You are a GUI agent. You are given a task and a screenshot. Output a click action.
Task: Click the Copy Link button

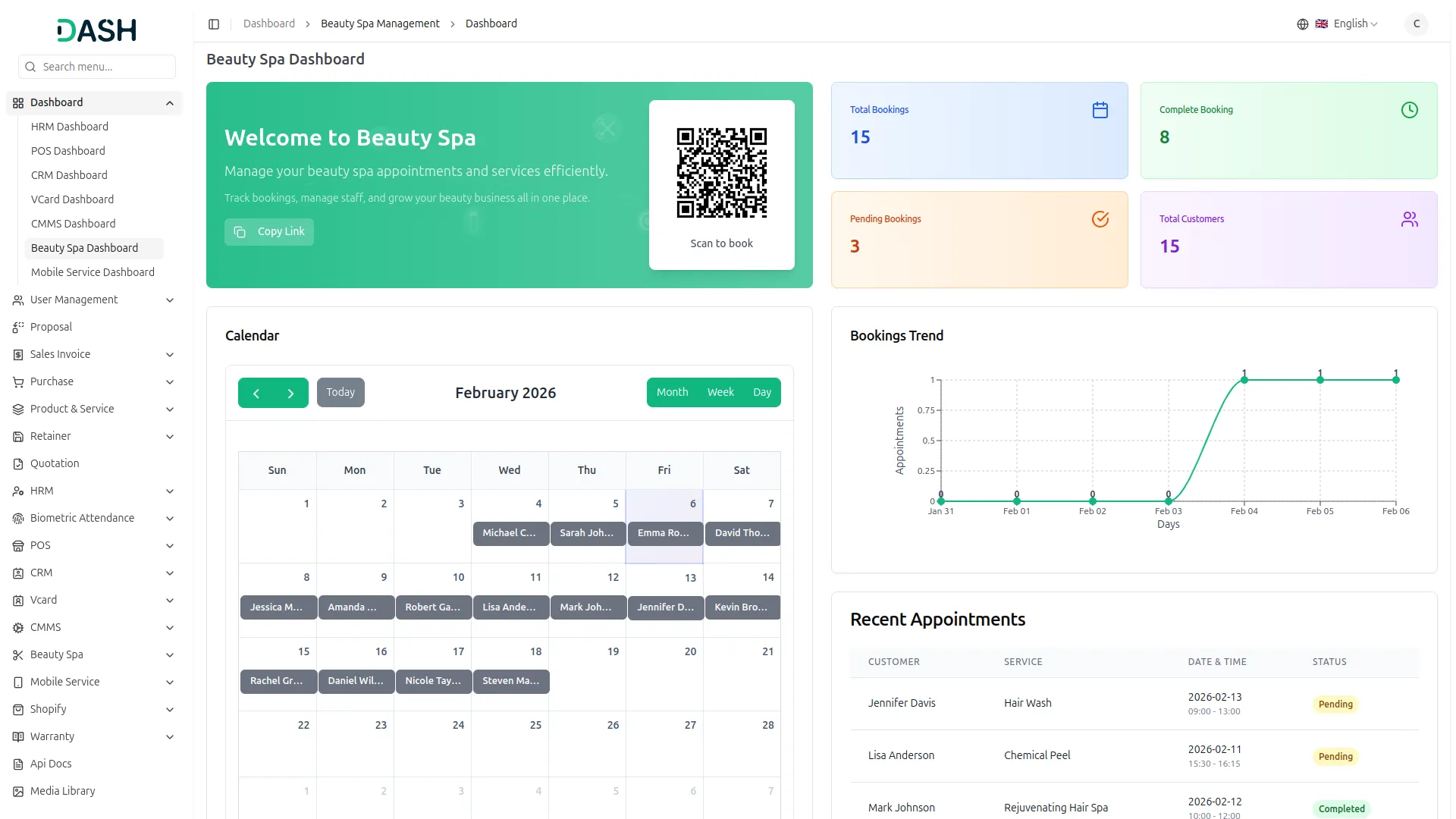269,232
